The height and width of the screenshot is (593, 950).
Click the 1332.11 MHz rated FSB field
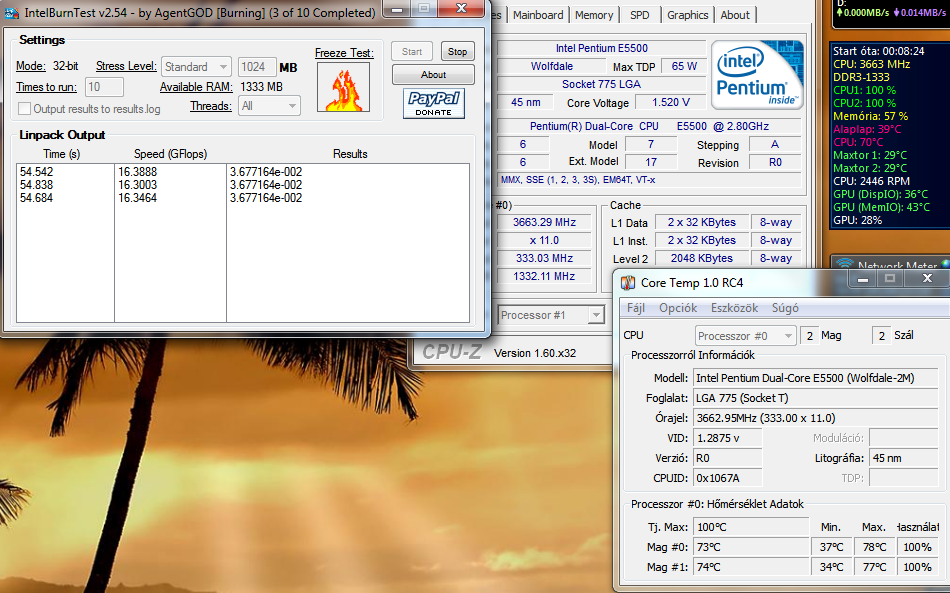(x=544, y=276)
